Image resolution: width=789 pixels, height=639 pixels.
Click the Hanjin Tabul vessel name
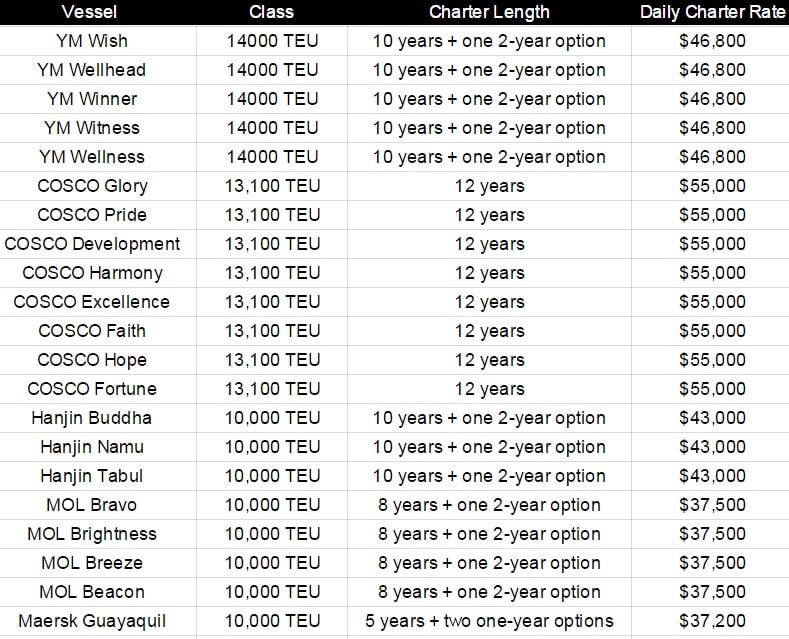tap(91, 476)
